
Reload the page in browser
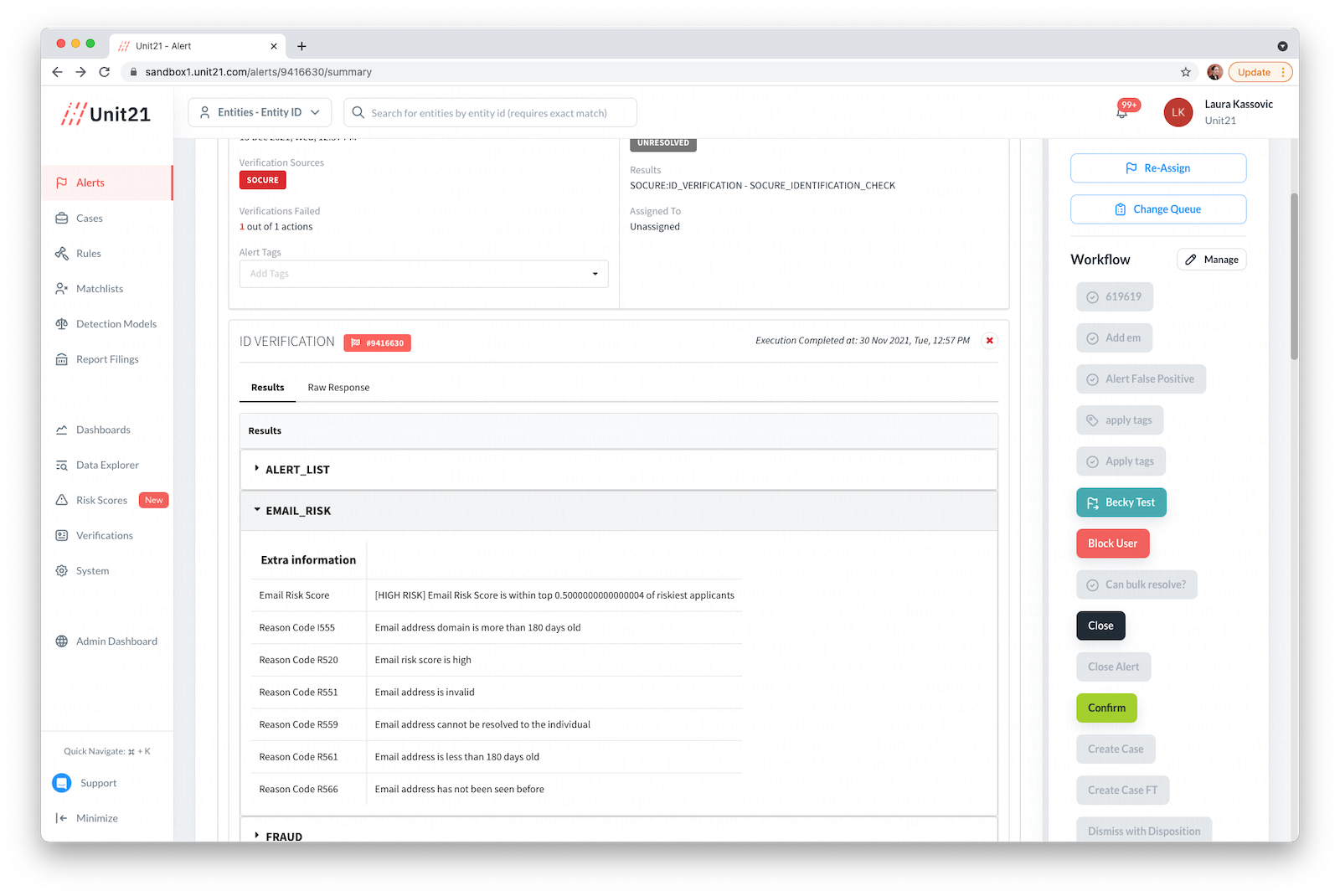(x=105, y=72)
